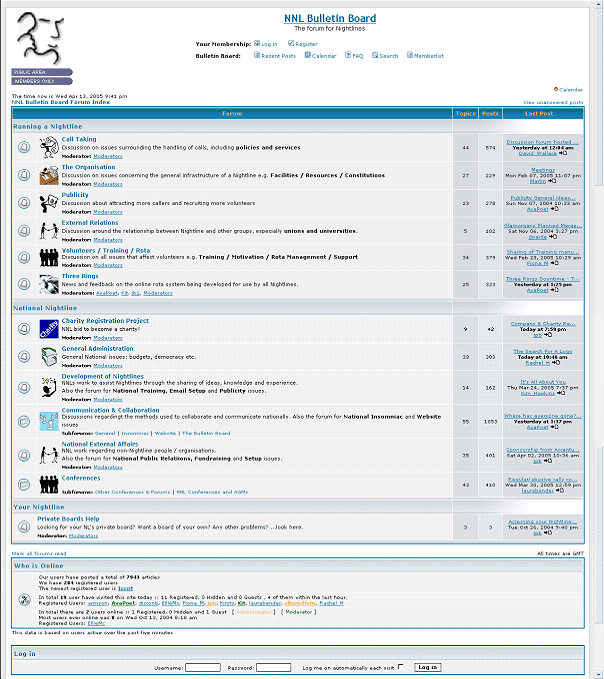Viewport: 604px width, 679px height.
Task: Click the General Administration forum icon
Action: [x=49, y=356]
